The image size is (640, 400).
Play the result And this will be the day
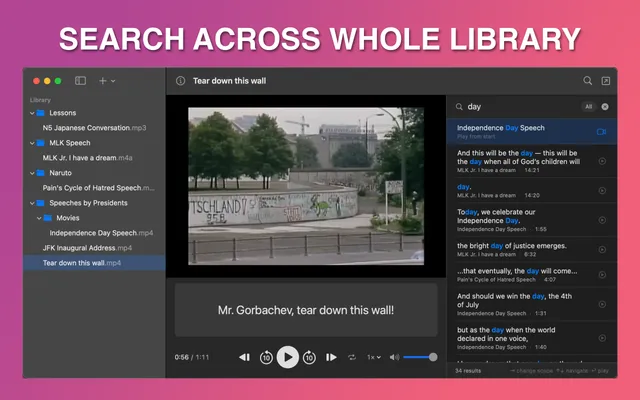click(x=602, y=161)
